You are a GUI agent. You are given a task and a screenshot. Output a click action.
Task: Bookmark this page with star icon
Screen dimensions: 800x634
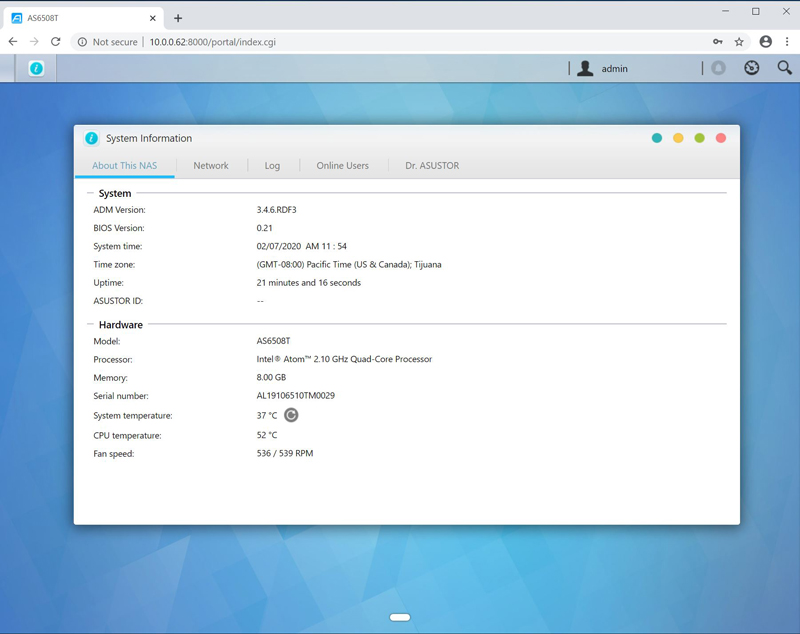coord(739,42)
